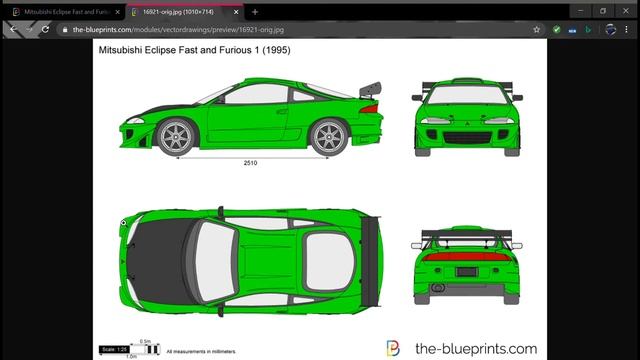
Task: Open the green 'b' extension icon
Action: [588, 29]
